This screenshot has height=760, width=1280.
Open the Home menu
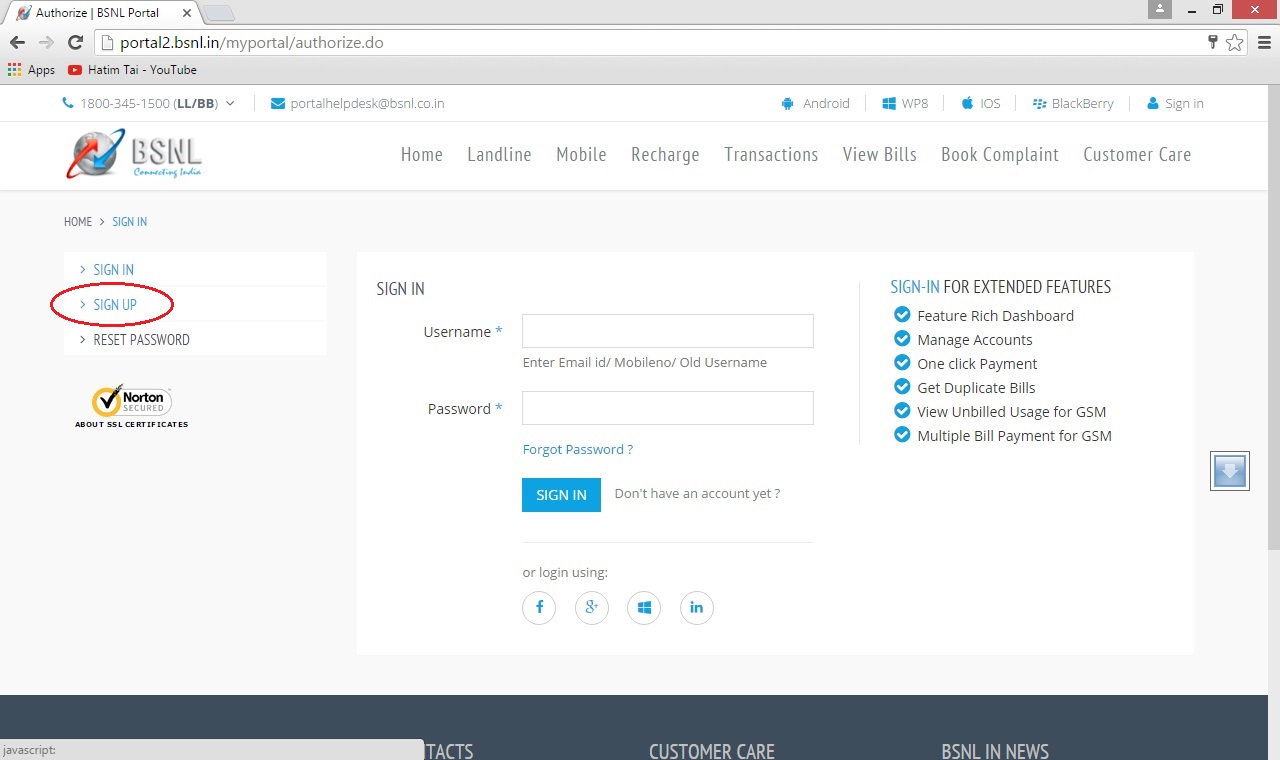coord(422,154)
